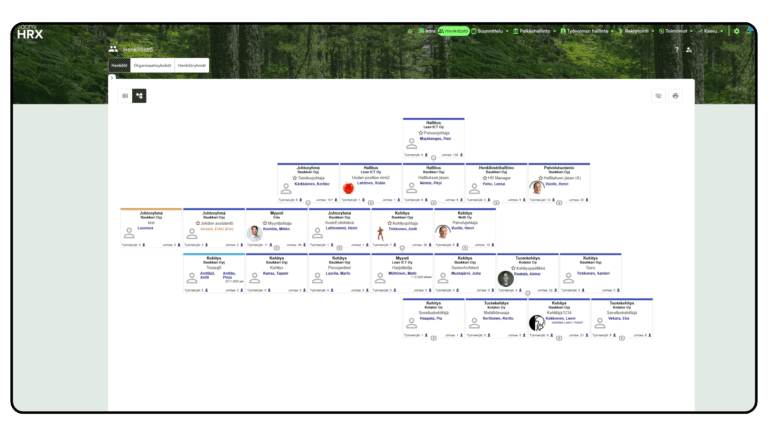Switch to the Henkilöryhmät tab

click(x=192, y=64)
